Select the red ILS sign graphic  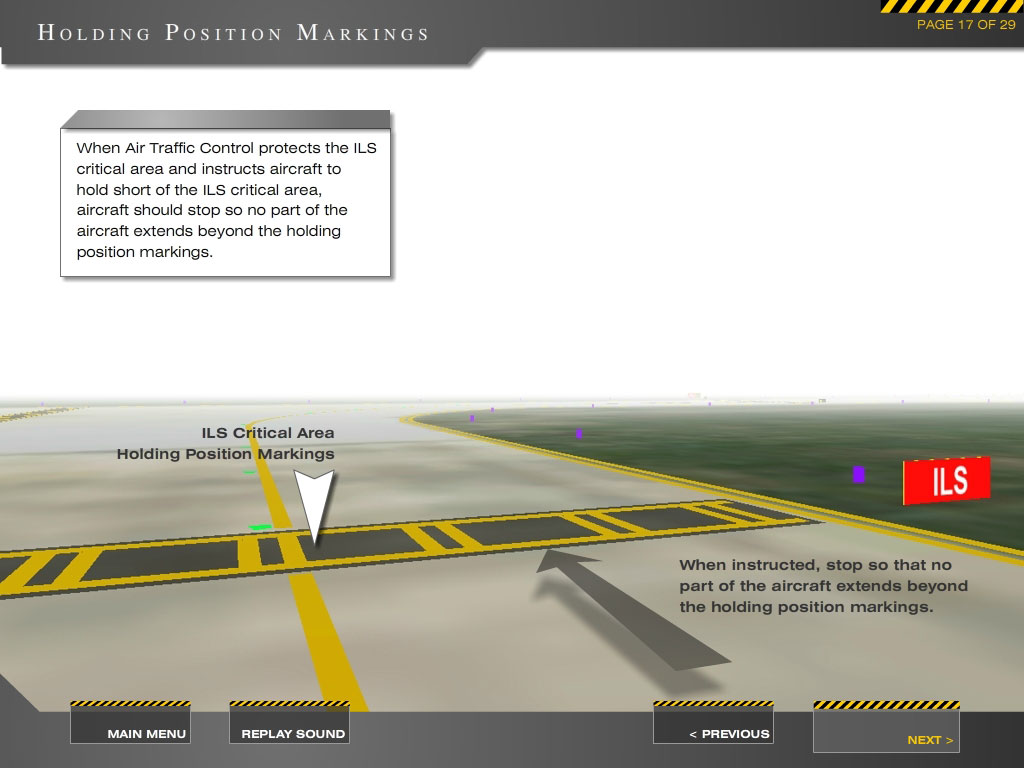948,479
